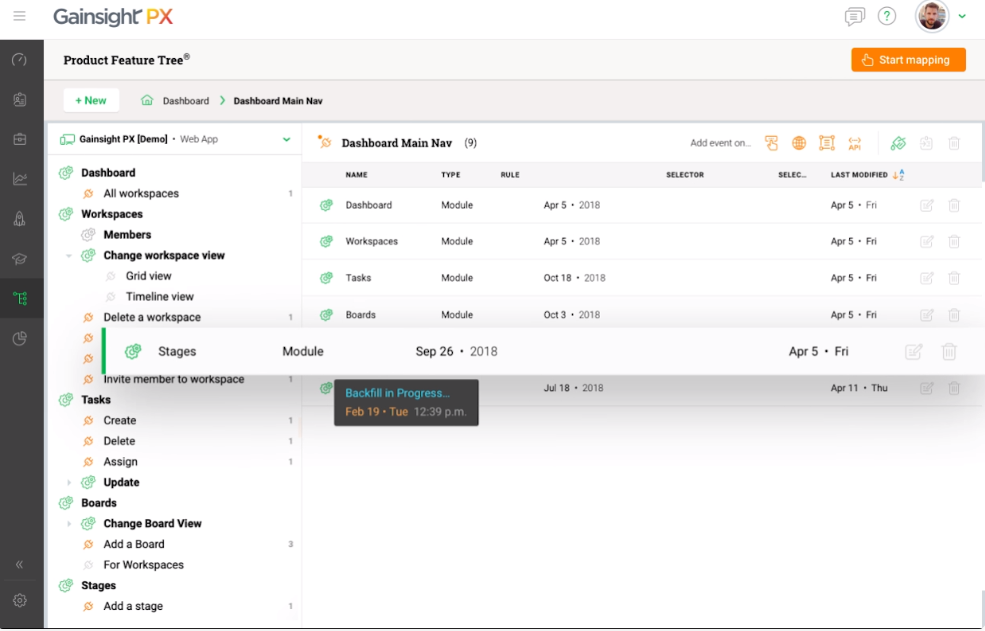Open the chat messages icon
Screen dimensions: 985x631
click(x=854, y=17)
